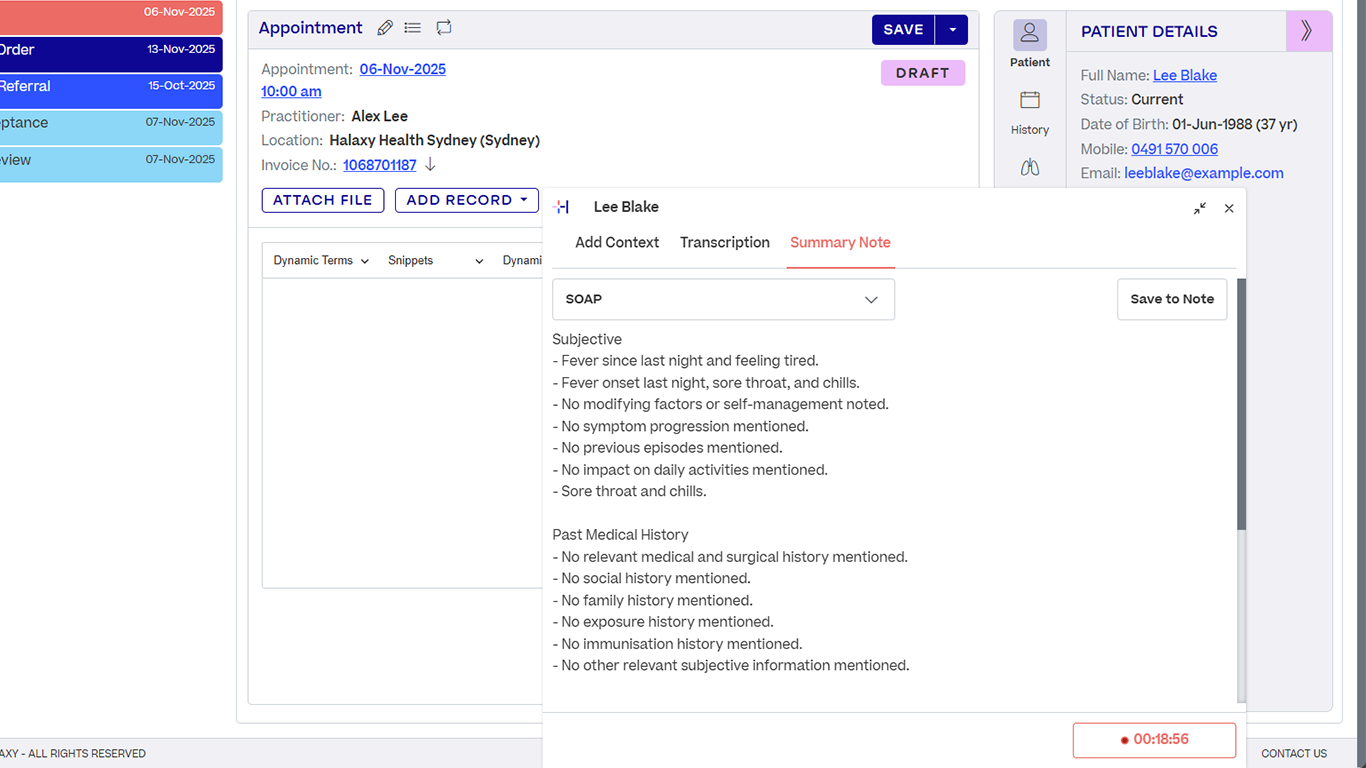Select the Referral item dated 15-Oct-2025
The height and width of the screenshot is (768, 1366).
(111, 91)
